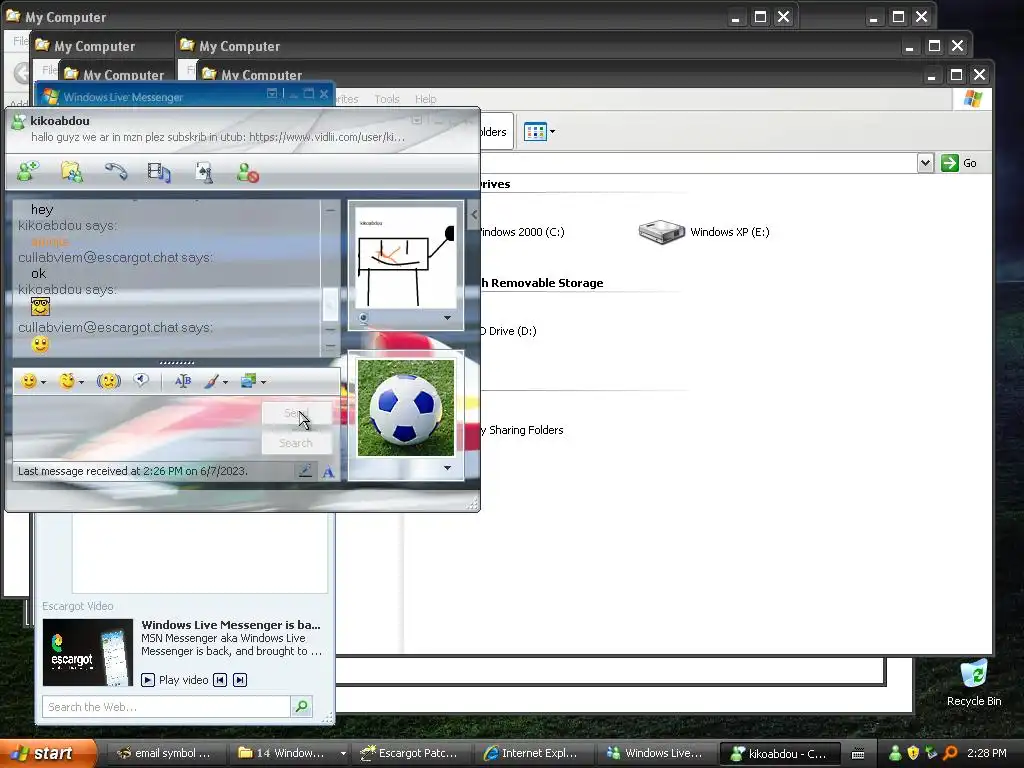Open the Tools menu in My Computer
Viewport: 1024px width, 768px height.
tap(387, 99)
